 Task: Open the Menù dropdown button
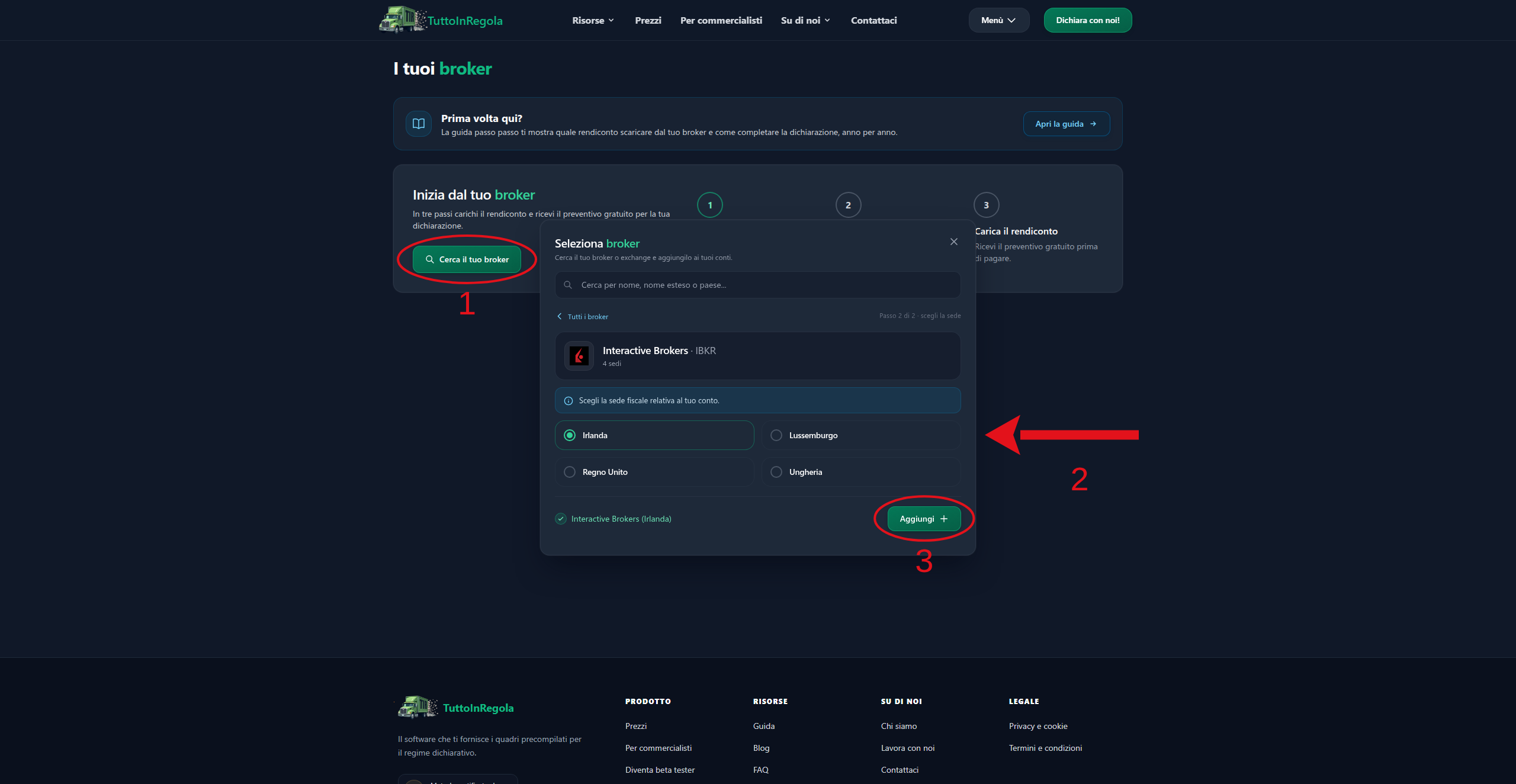[998, 20]
